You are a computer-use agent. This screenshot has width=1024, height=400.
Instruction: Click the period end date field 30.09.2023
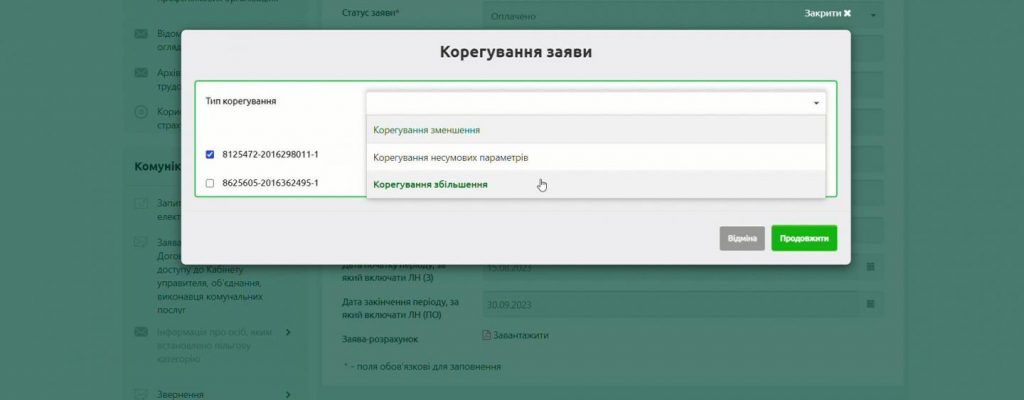click(x=670, y=303)
